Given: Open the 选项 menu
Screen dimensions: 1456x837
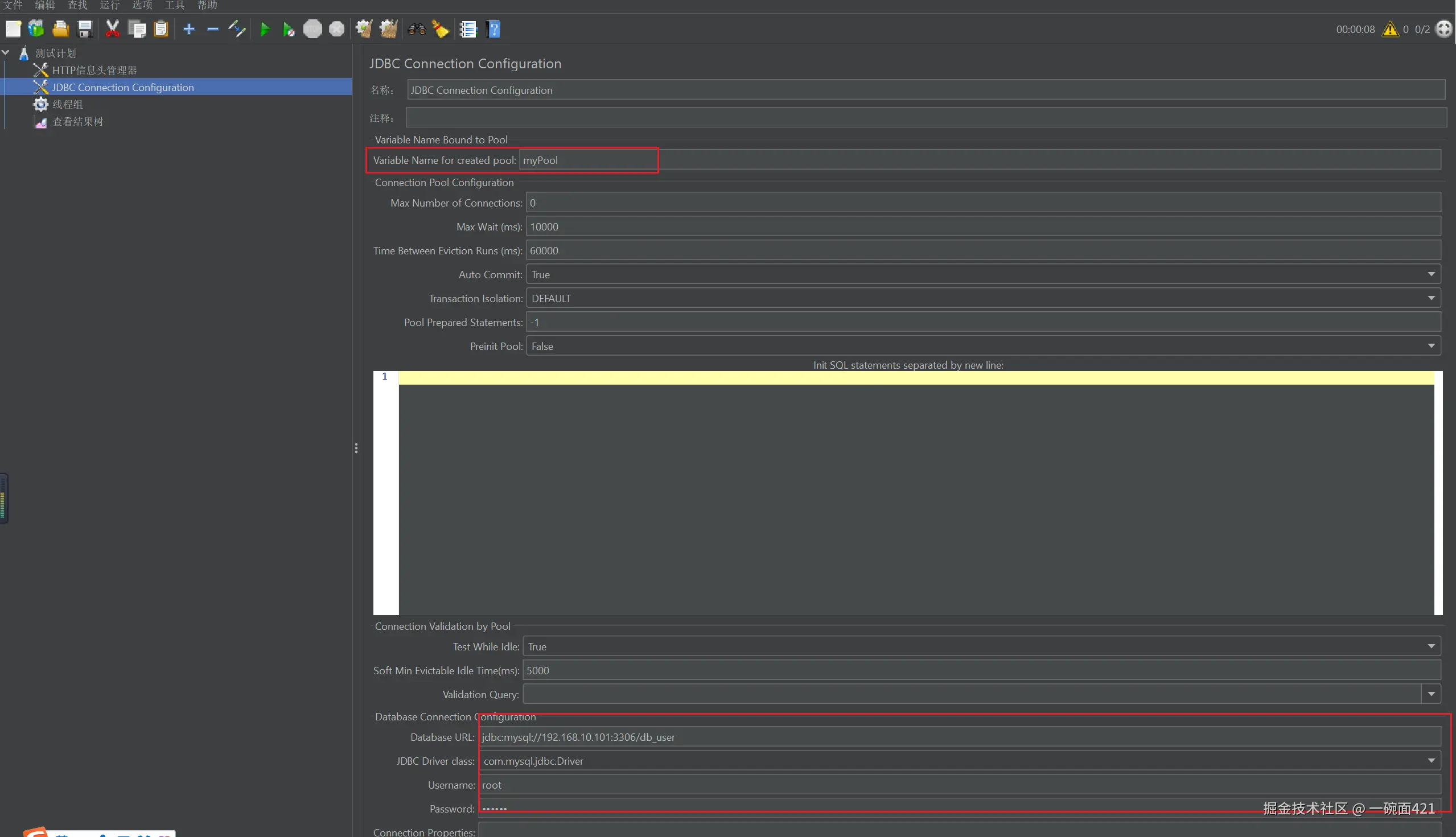Looking at the screenshot, I should tap(142, 5).
